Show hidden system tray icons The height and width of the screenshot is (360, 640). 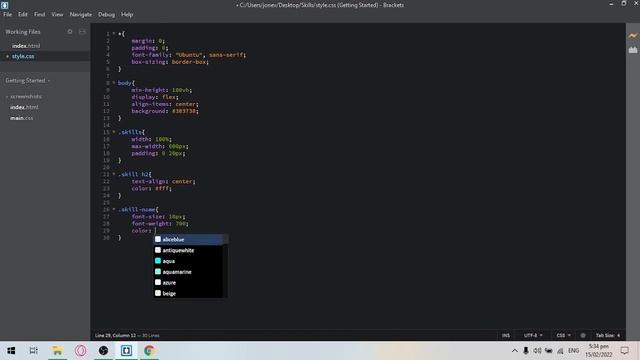[515, 351]
